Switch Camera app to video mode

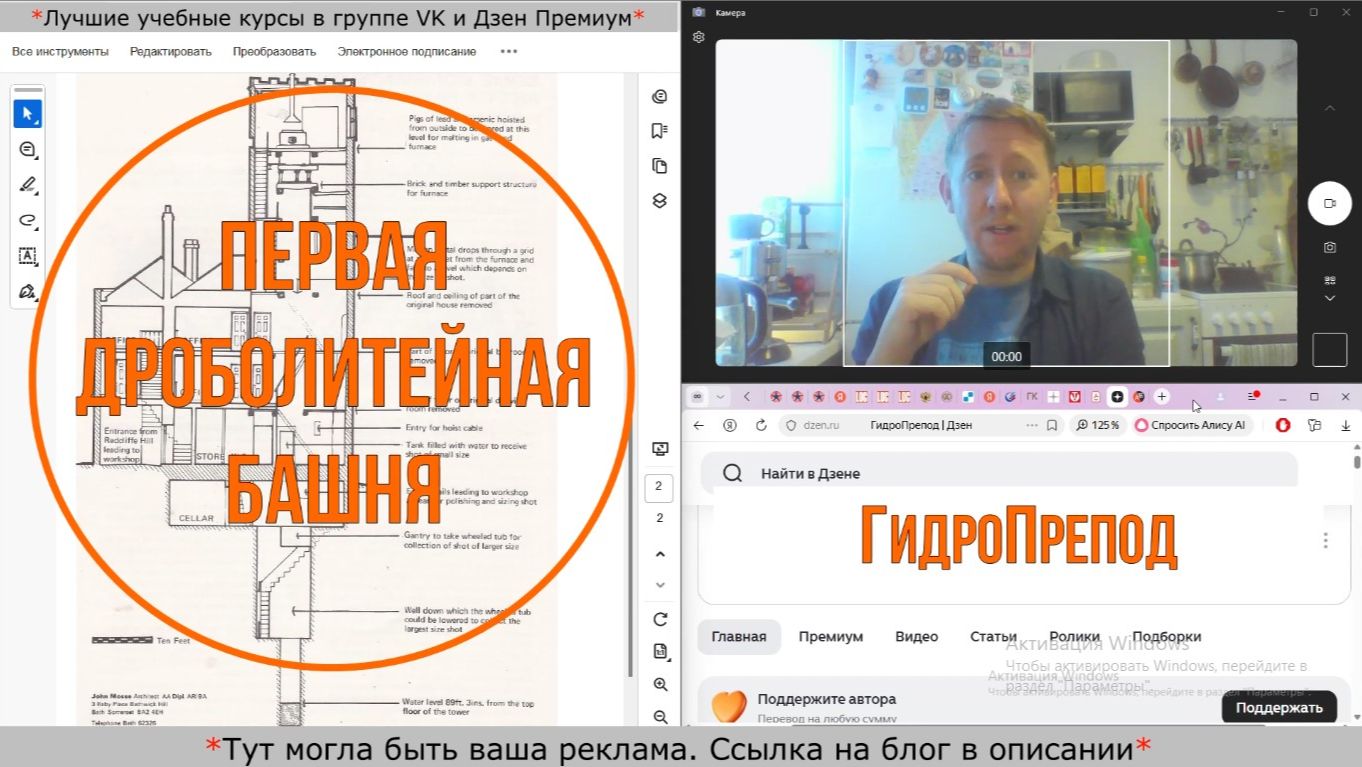pos(1330,203)
